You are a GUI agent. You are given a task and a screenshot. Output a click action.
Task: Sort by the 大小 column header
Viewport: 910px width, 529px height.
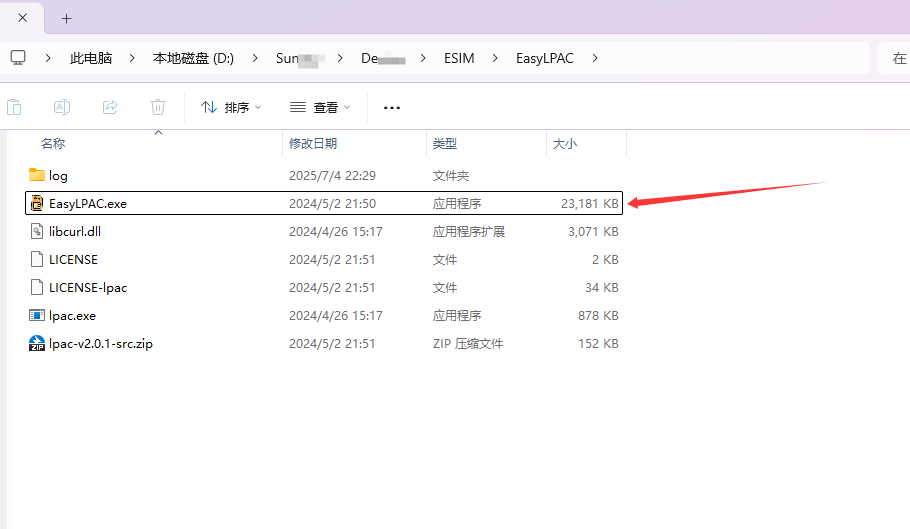coord(565,144)
